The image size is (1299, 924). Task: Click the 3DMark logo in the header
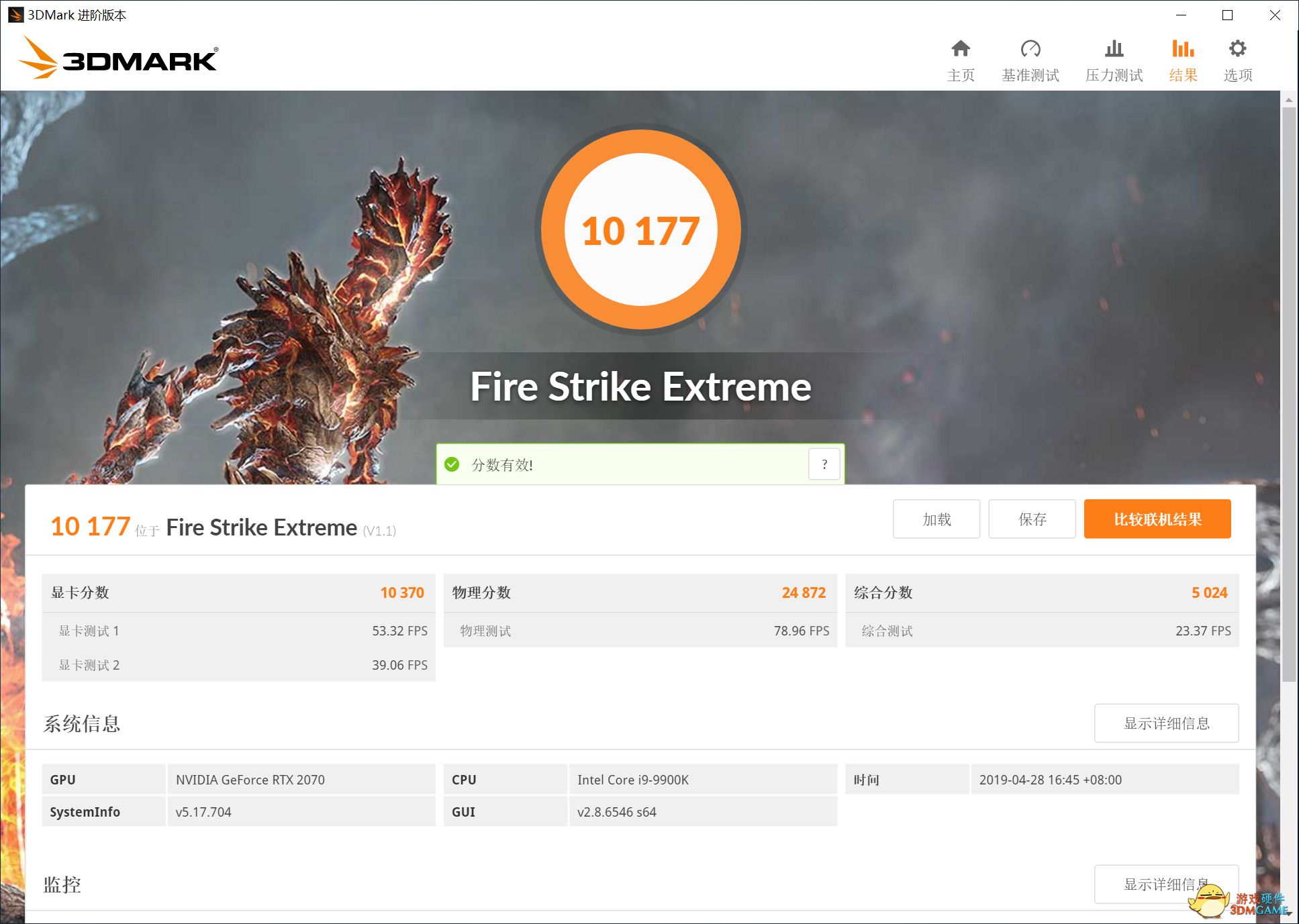pos(118,58)
